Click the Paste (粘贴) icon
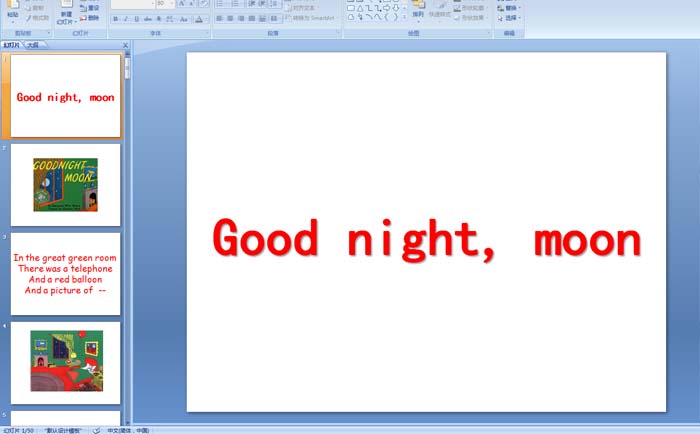Screen dimensions: 700x434 pos(13,11)
